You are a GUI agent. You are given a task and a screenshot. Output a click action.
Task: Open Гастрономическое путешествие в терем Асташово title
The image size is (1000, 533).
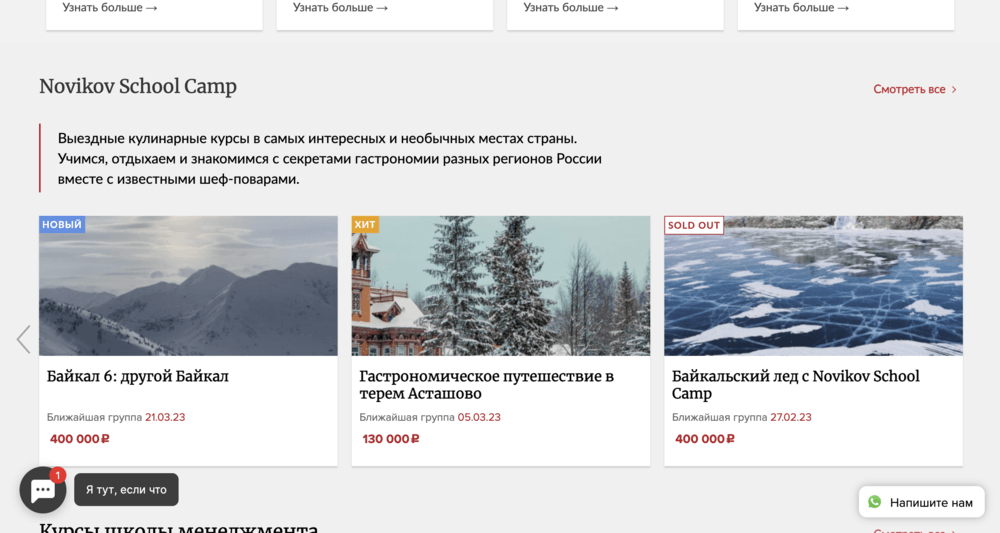click(x=487, y=384)
